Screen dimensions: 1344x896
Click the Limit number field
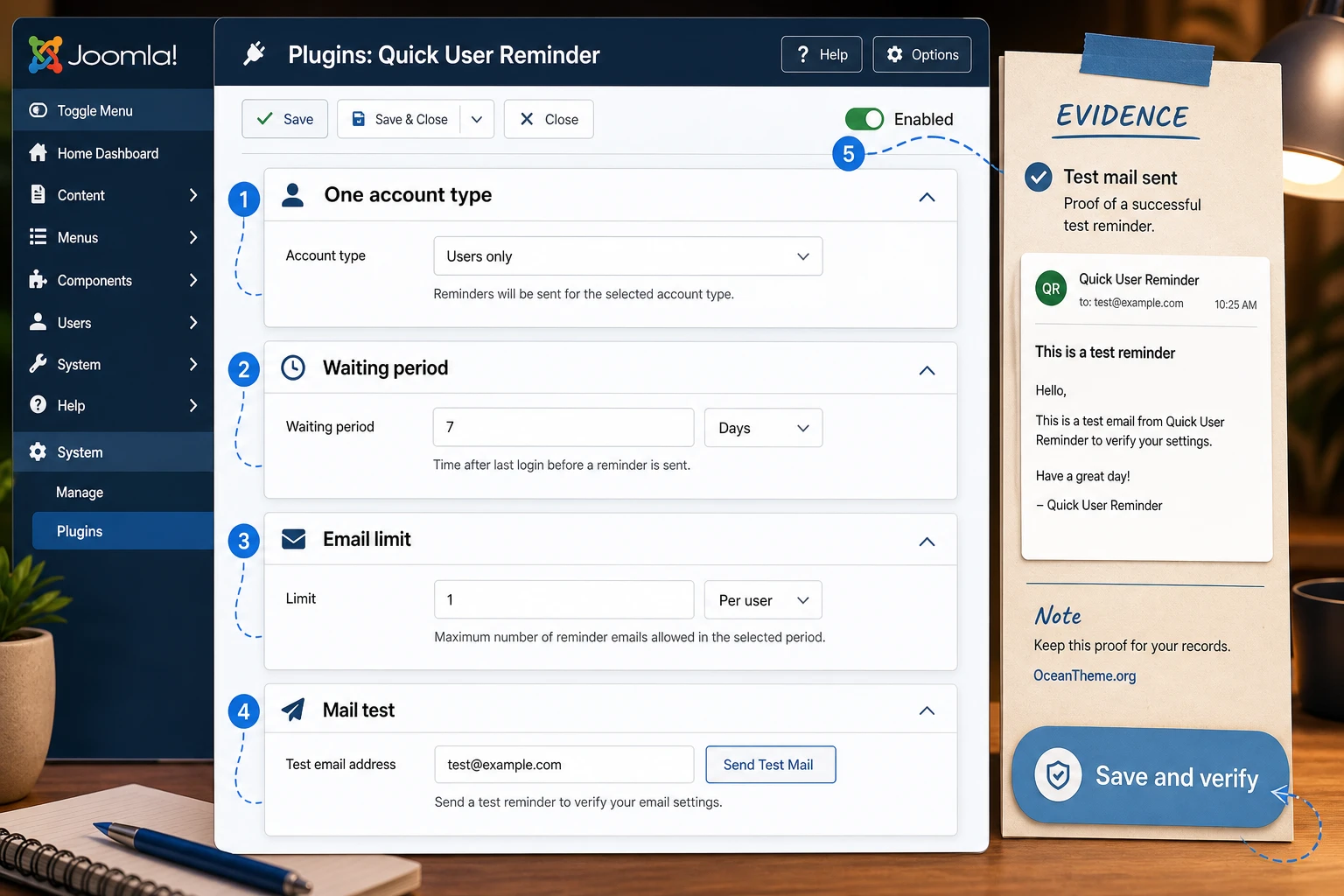point(564,599)
